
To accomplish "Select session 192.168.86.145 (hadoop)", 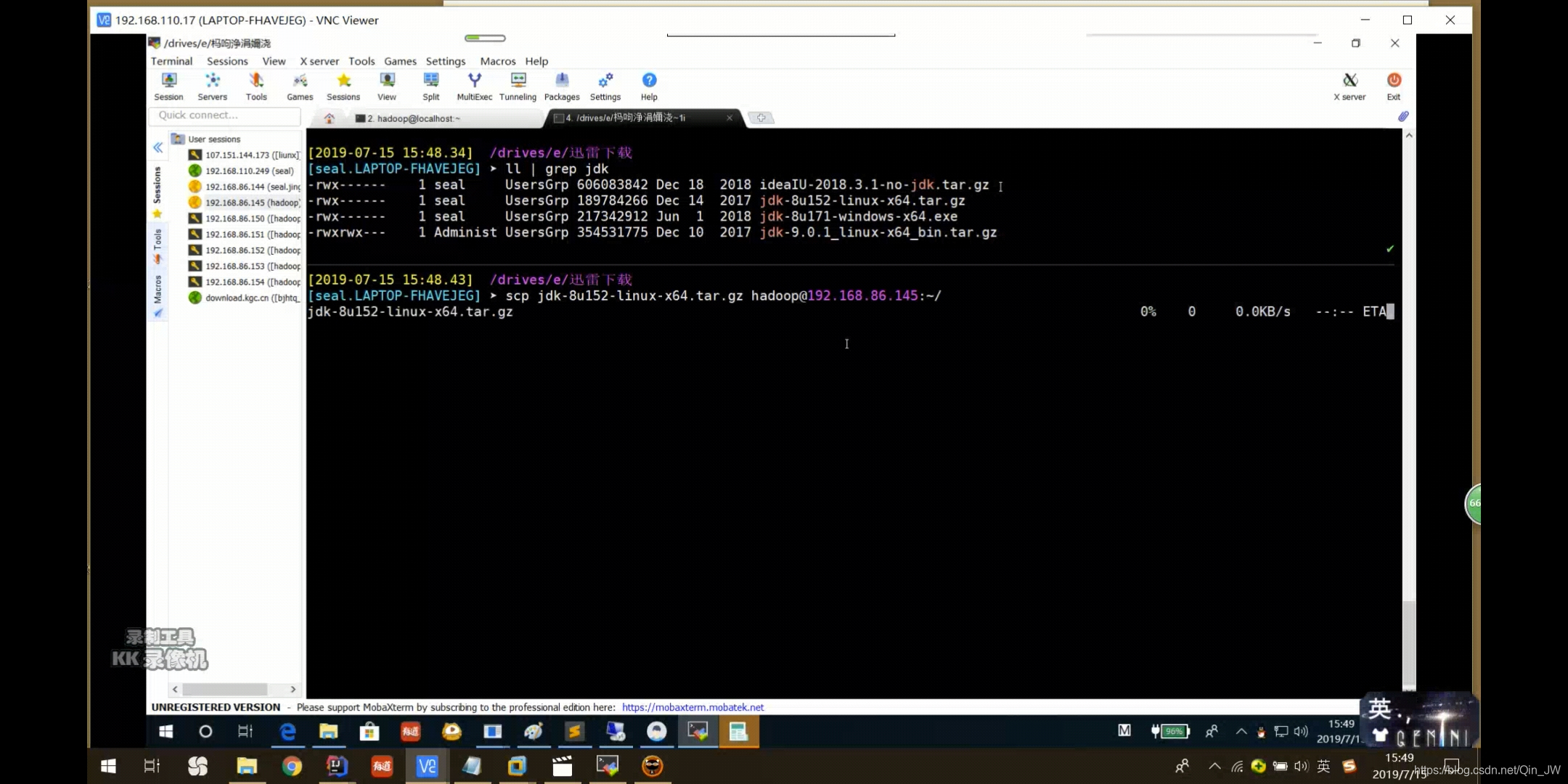I will click(245, 203).
